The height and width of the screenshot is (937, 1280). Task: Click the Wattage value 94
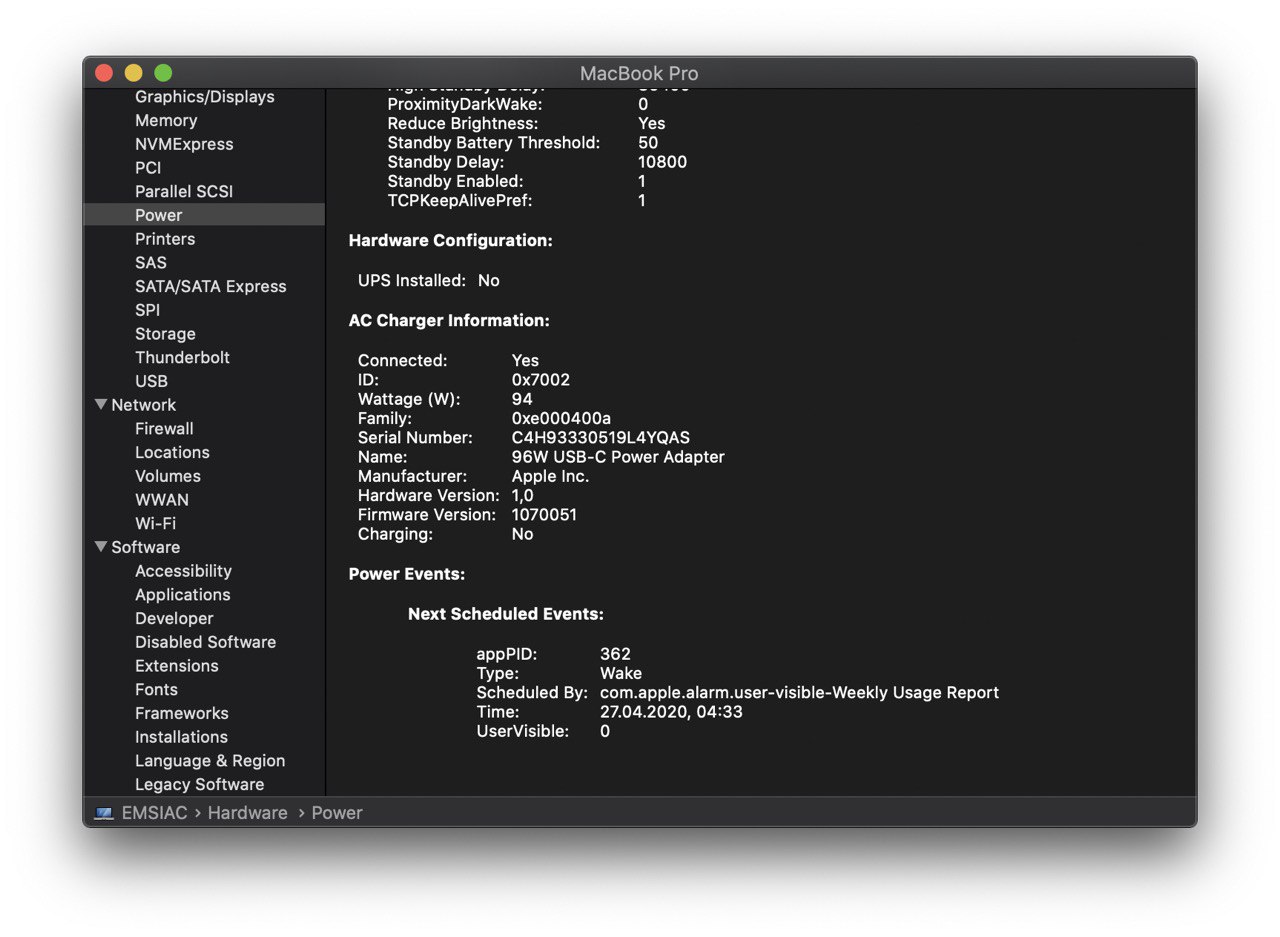(x=522, y=399)
